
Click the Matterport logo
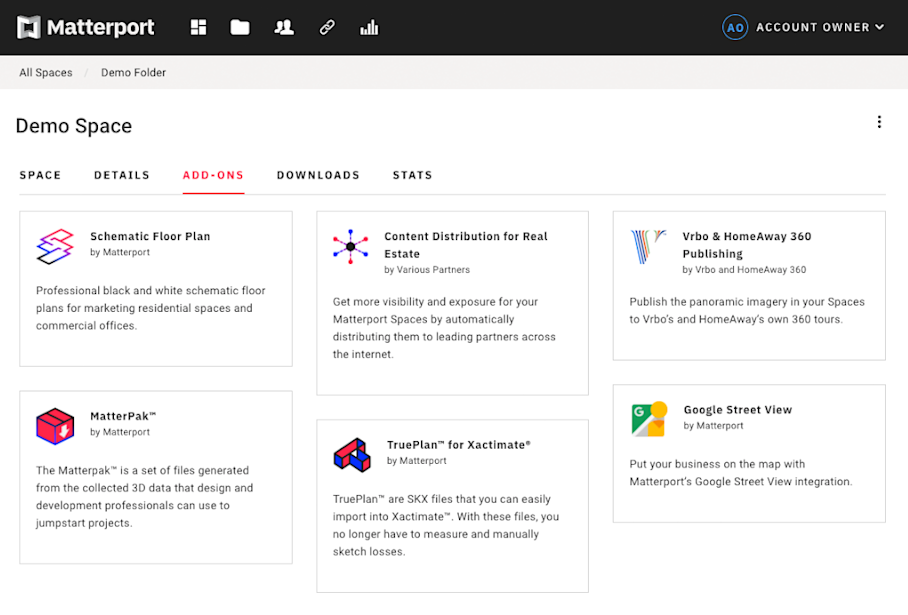tap(86, 27)
